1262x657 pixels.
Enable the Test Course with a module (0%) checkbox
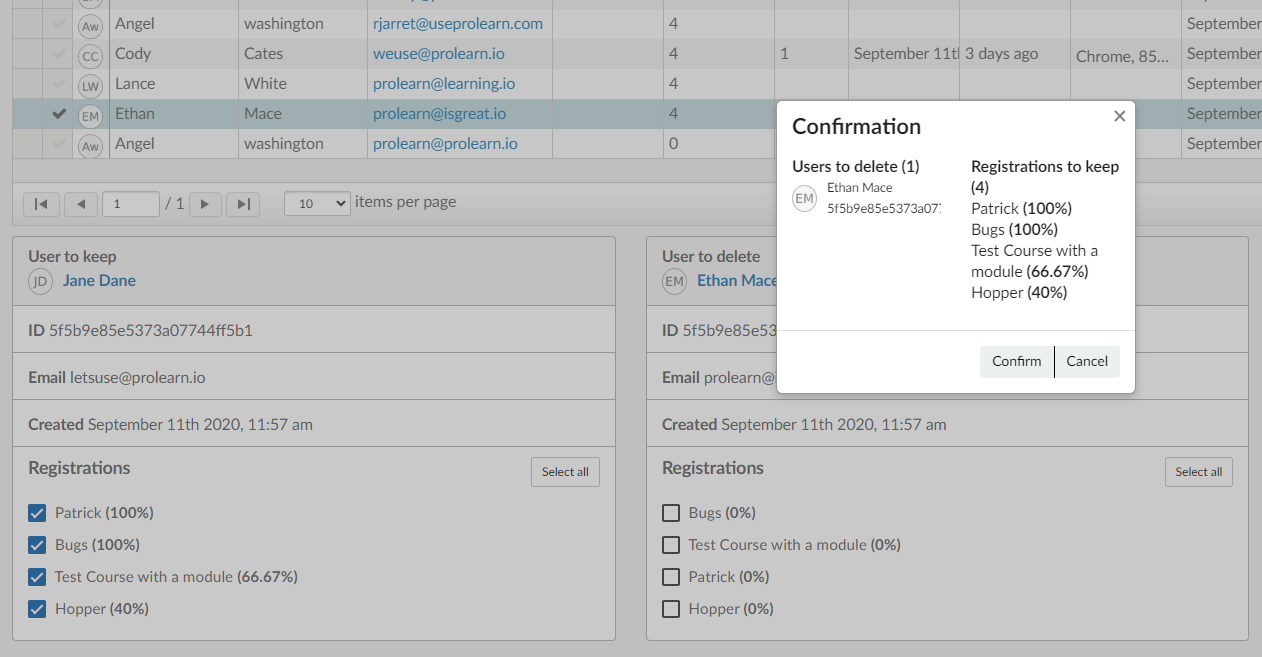coord(671,544)
